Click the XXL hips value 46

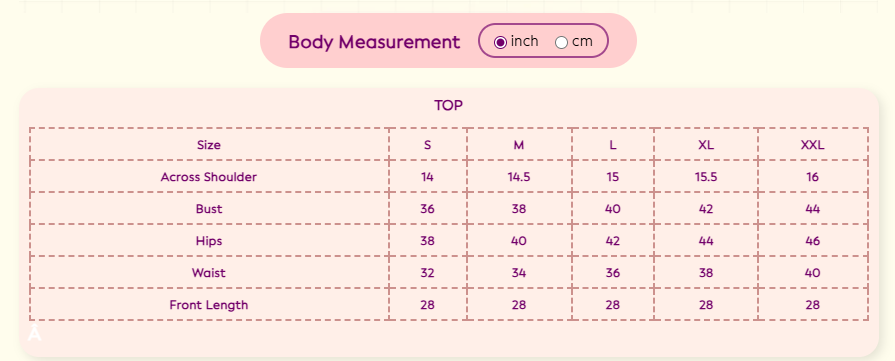pyautogui.click(x=813, y=241)
